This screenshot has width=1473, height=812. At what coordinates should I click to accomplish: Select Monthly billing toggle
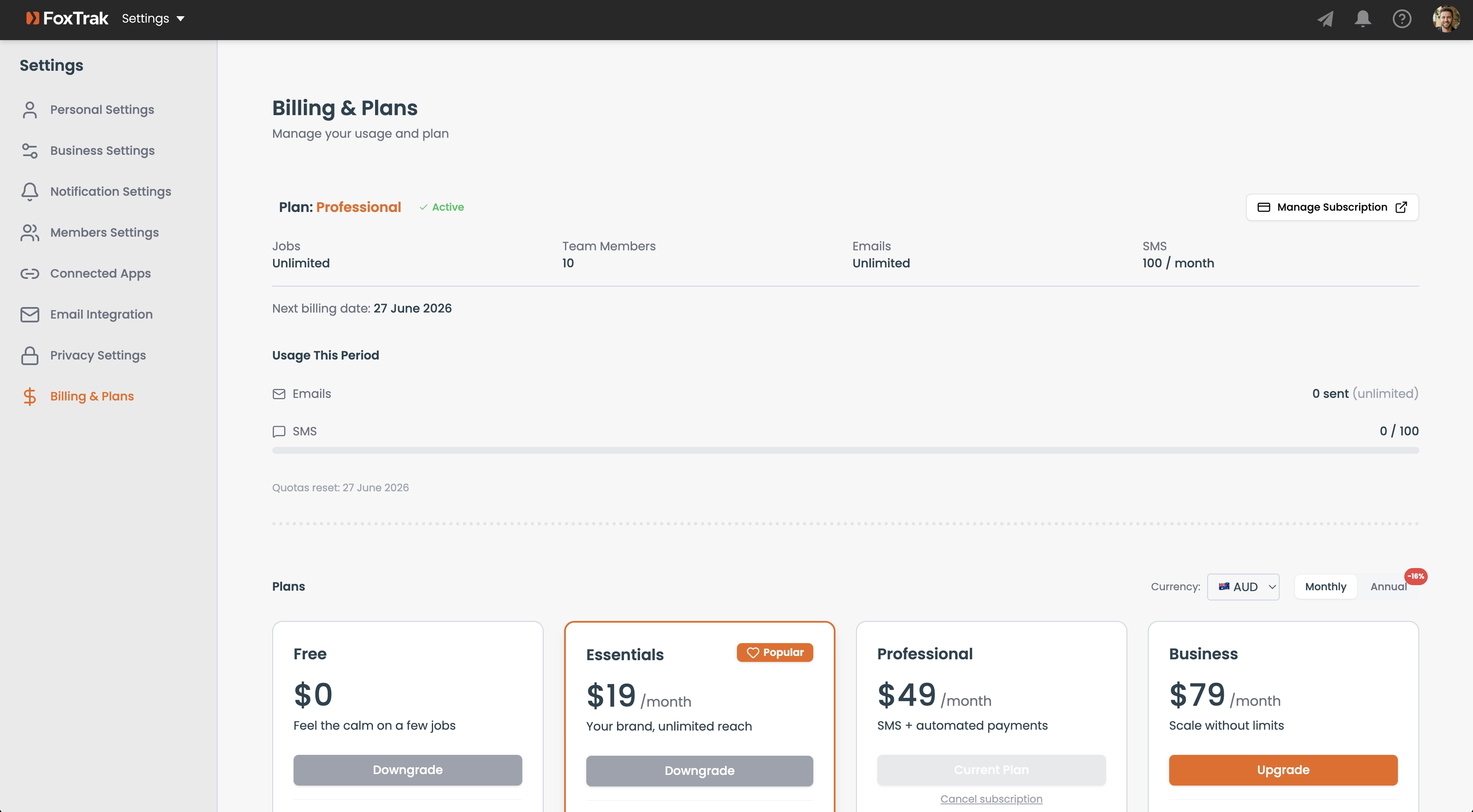[1325, 587]
